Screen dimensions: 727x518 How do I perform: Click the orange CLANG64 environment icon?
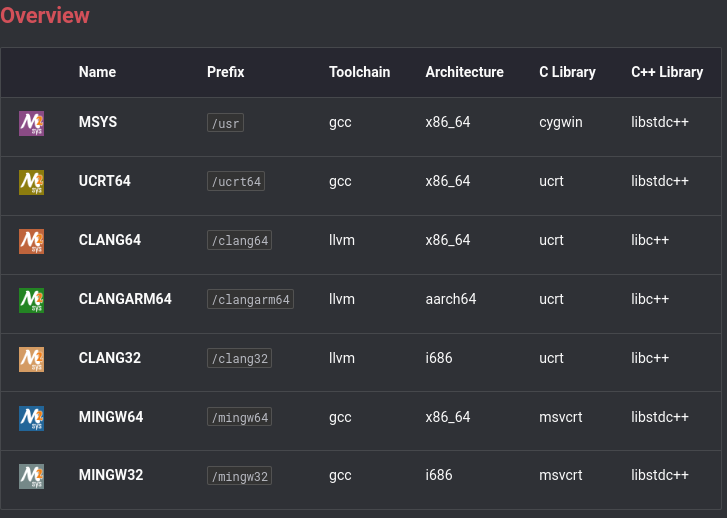click(31, 241)
